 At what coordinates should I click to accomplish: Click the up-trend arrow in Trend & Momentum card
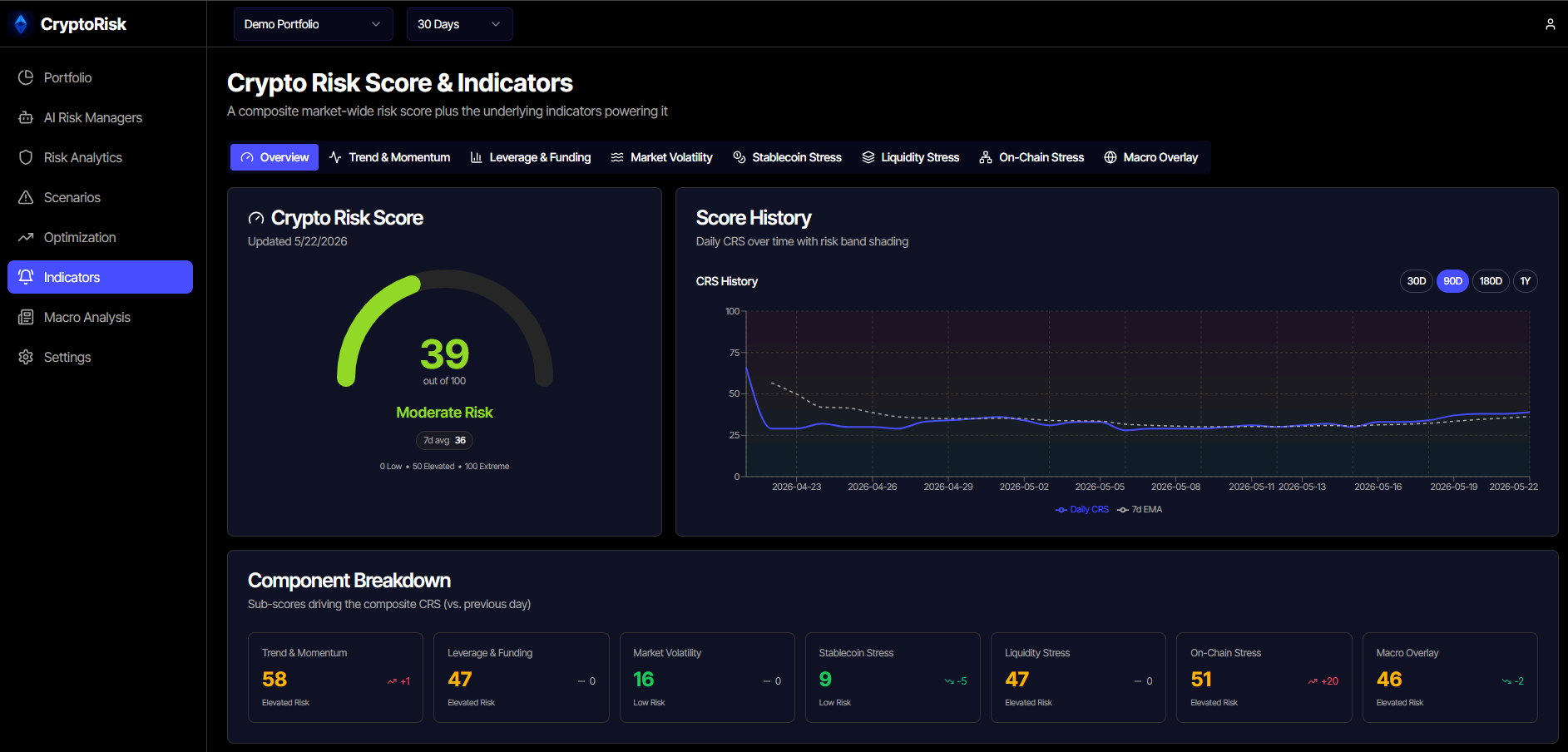(x=392, y=681)
